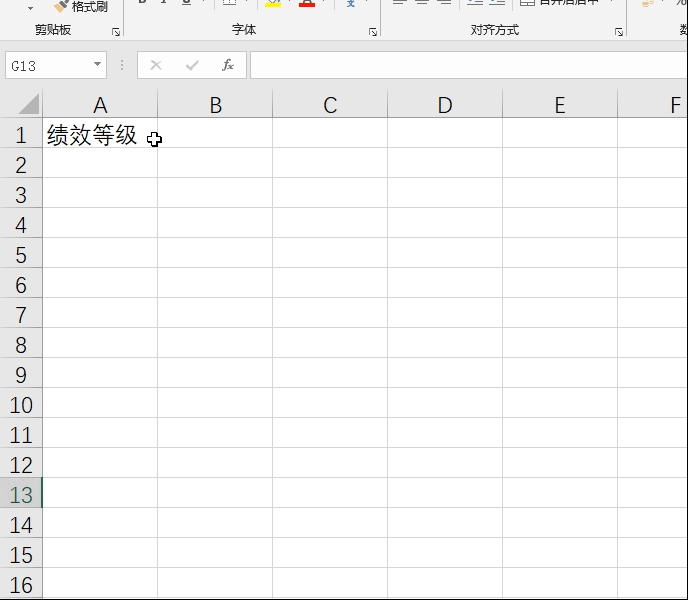Click the cancel X icon in formula bar
Image resolution: width=688 pixels, height=600 pixels.
[x=156, y=65]
